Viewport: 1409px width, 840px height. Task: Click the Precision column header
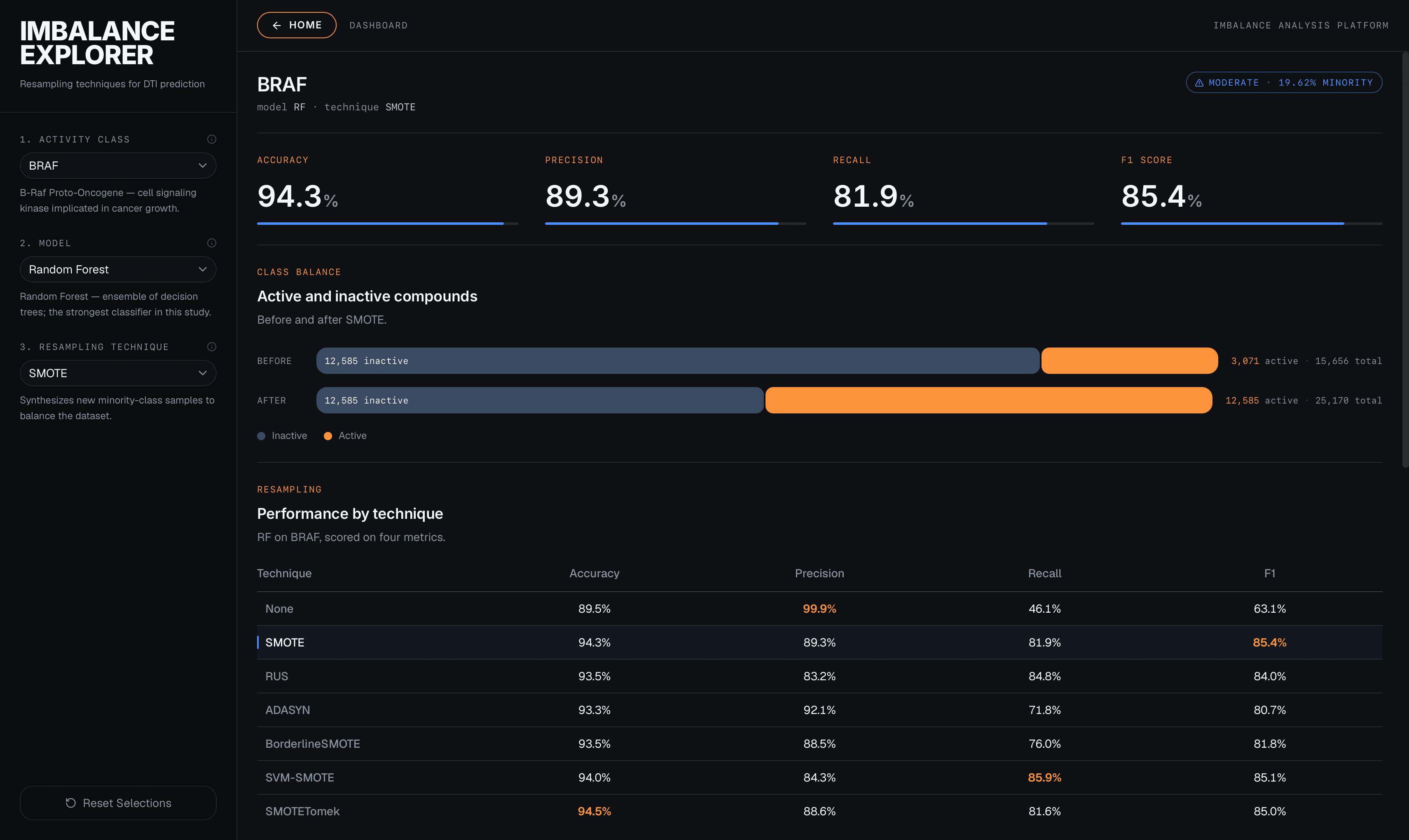coord(819,574)
